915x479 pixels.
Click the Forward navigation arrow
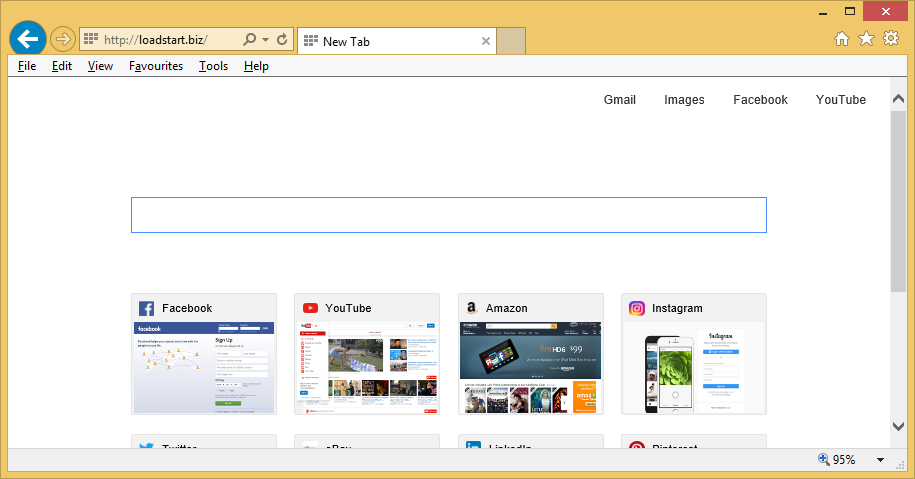[62, 40]
